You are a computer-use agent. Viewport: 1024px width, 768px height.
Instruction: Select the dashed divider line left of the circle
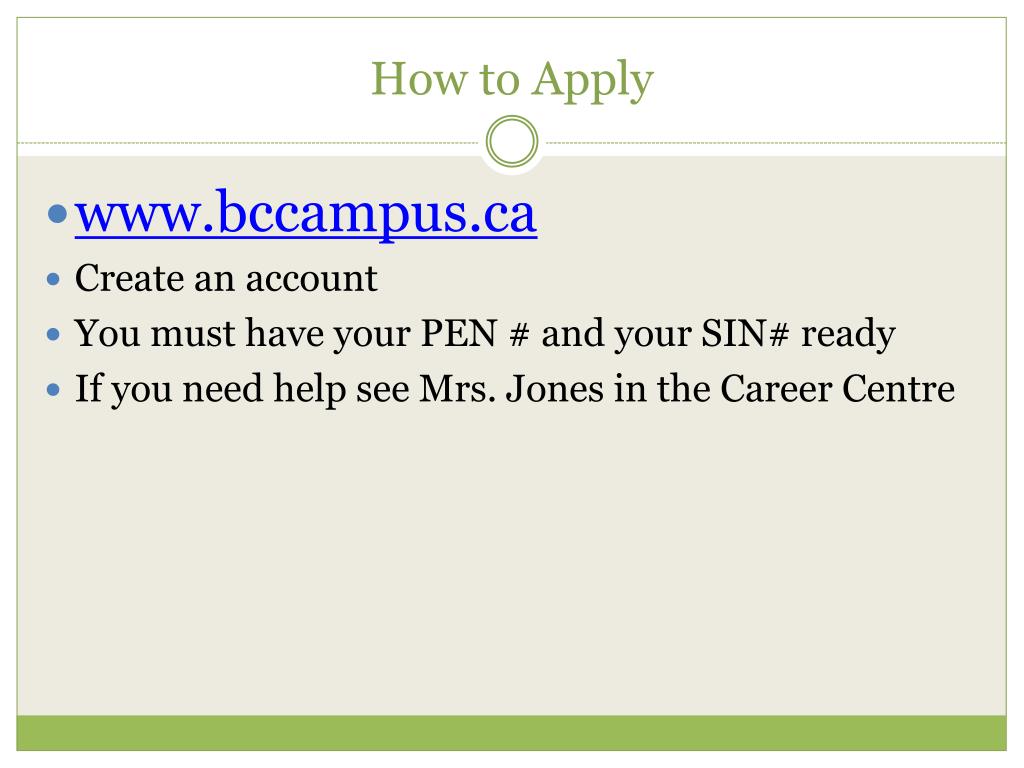click(248, 142)
